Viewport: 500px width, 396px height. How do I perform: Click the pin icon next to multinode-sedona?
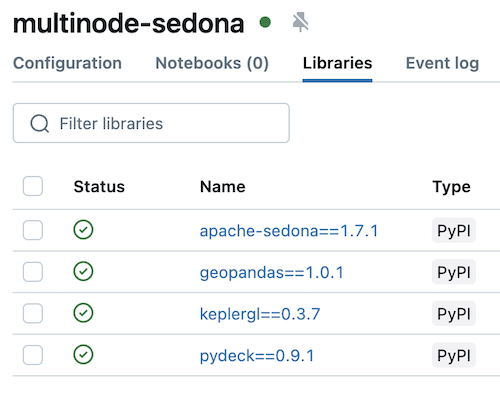click(x=300, y=22)
